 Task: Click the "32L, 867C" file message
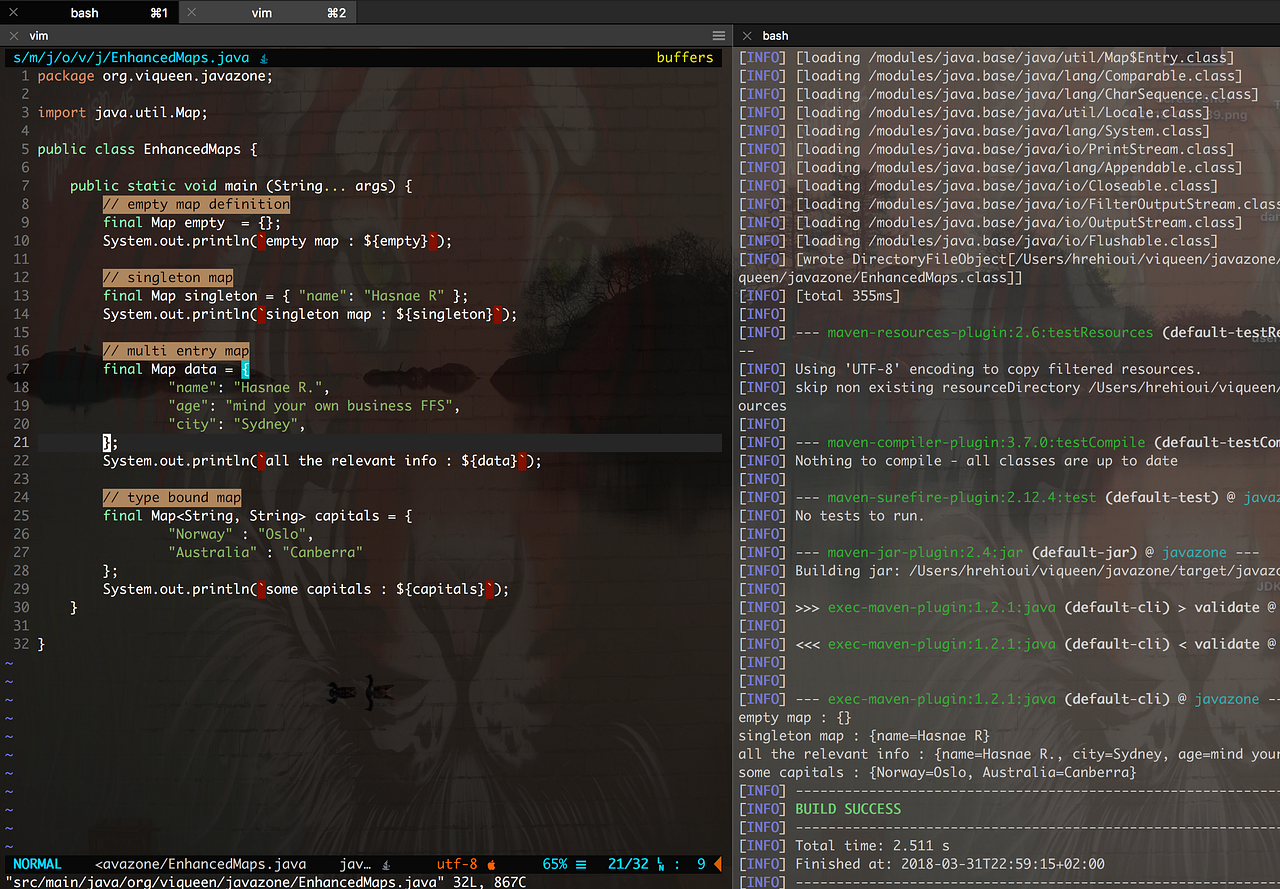(486, 882)
